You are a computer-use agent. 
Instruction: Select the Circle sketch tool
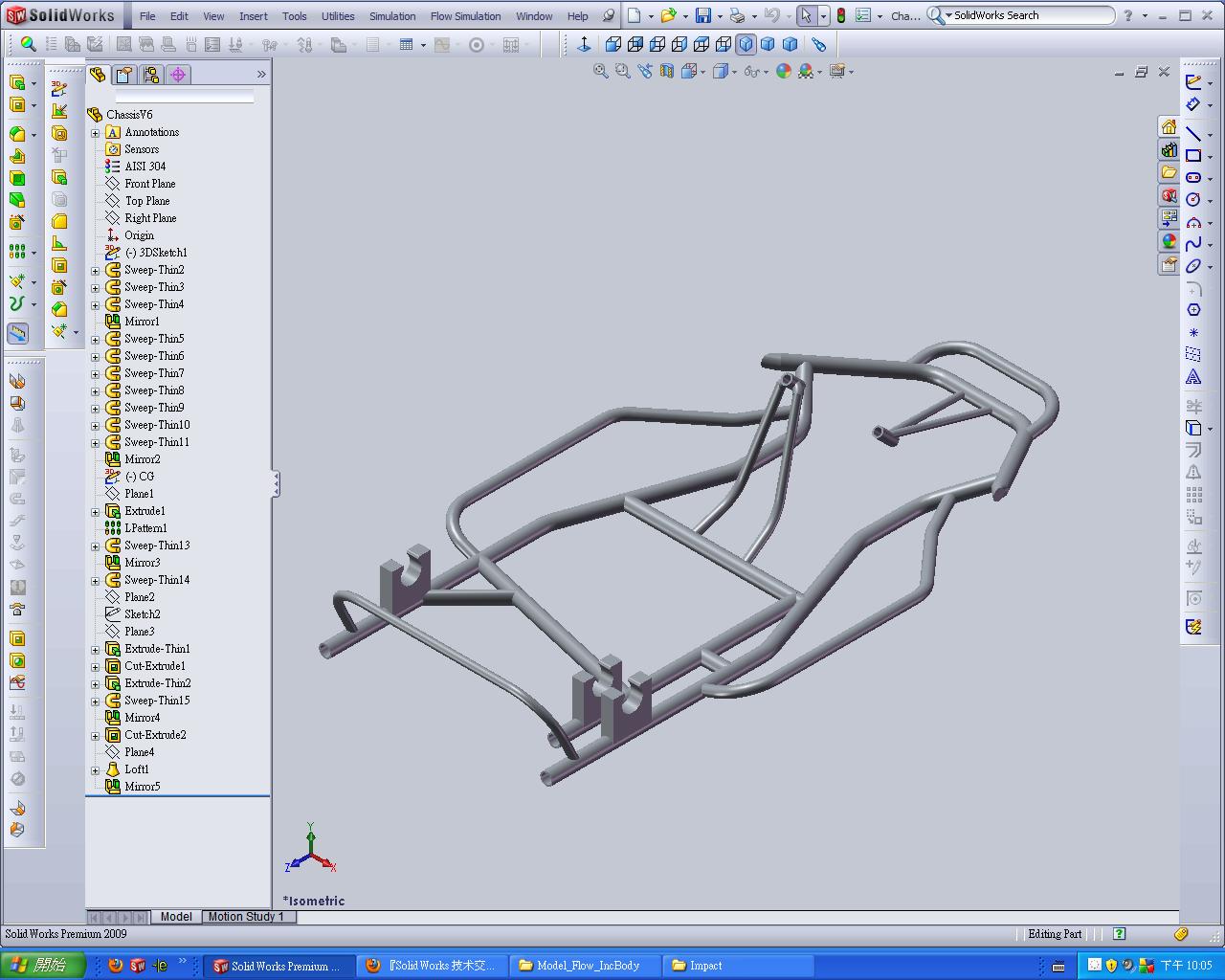1192,199
